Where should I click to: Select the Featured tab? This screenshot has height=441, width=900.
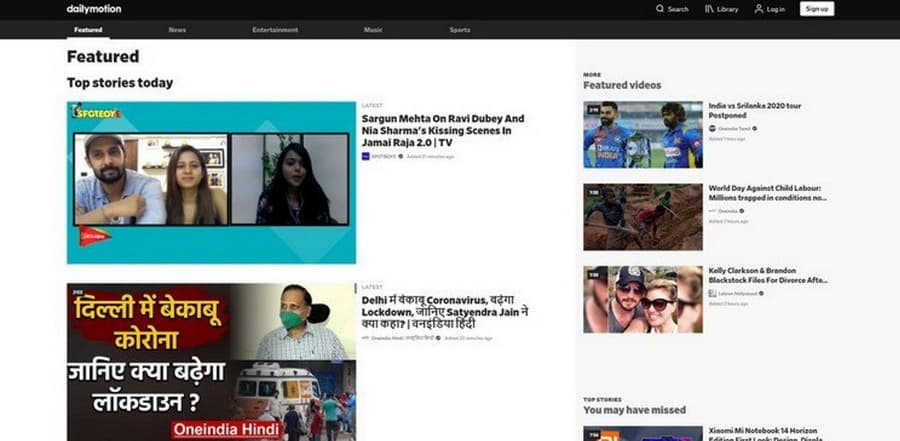point(88,30)
